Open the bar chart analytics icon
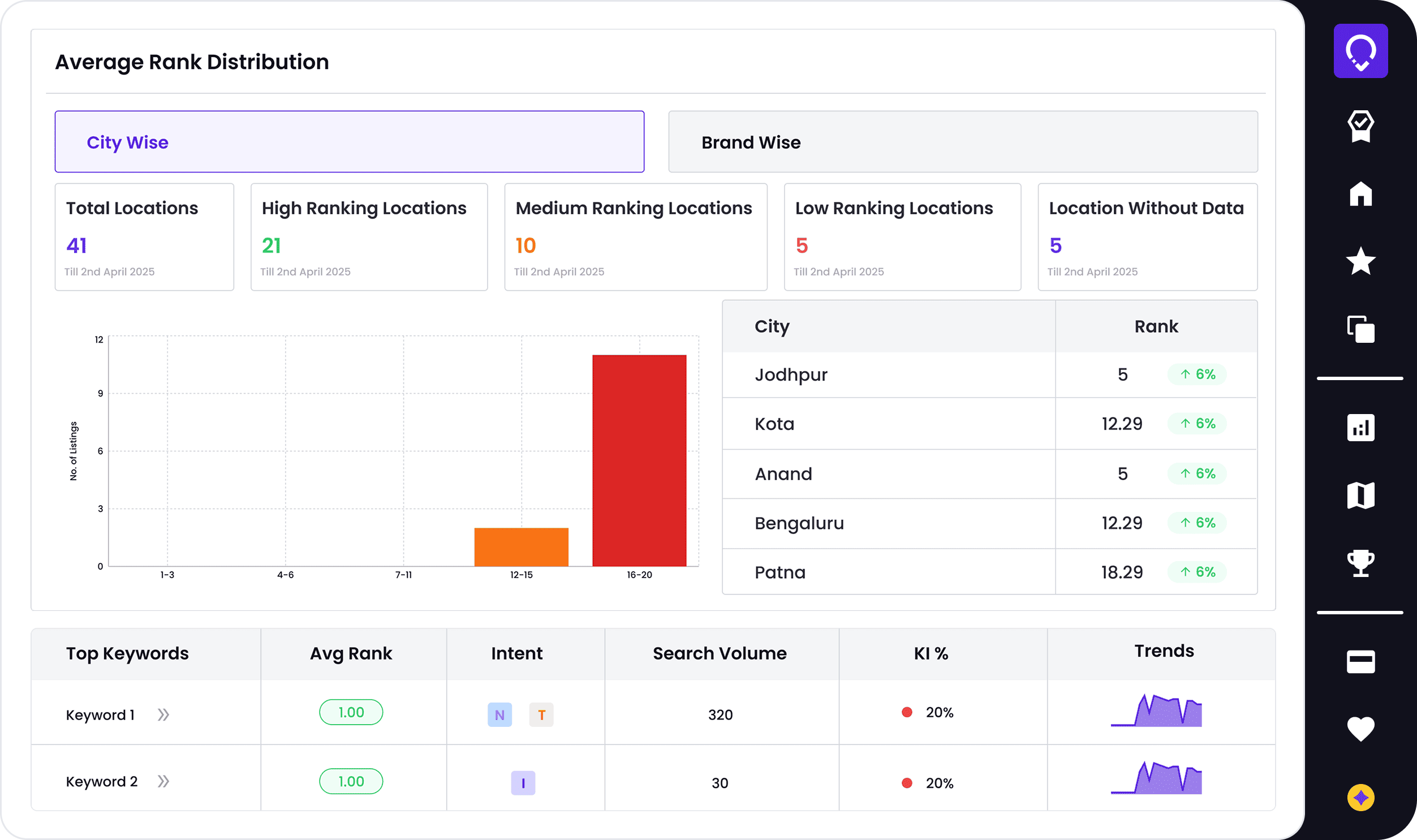The image size is (1417, 840). 1360,428
